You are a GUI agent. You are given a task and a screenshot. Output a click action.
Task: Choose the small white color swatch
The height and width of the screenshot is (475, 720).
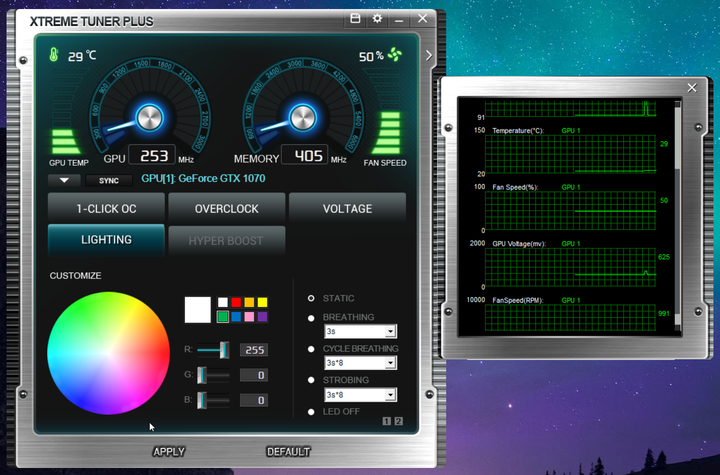coord(223,302)
